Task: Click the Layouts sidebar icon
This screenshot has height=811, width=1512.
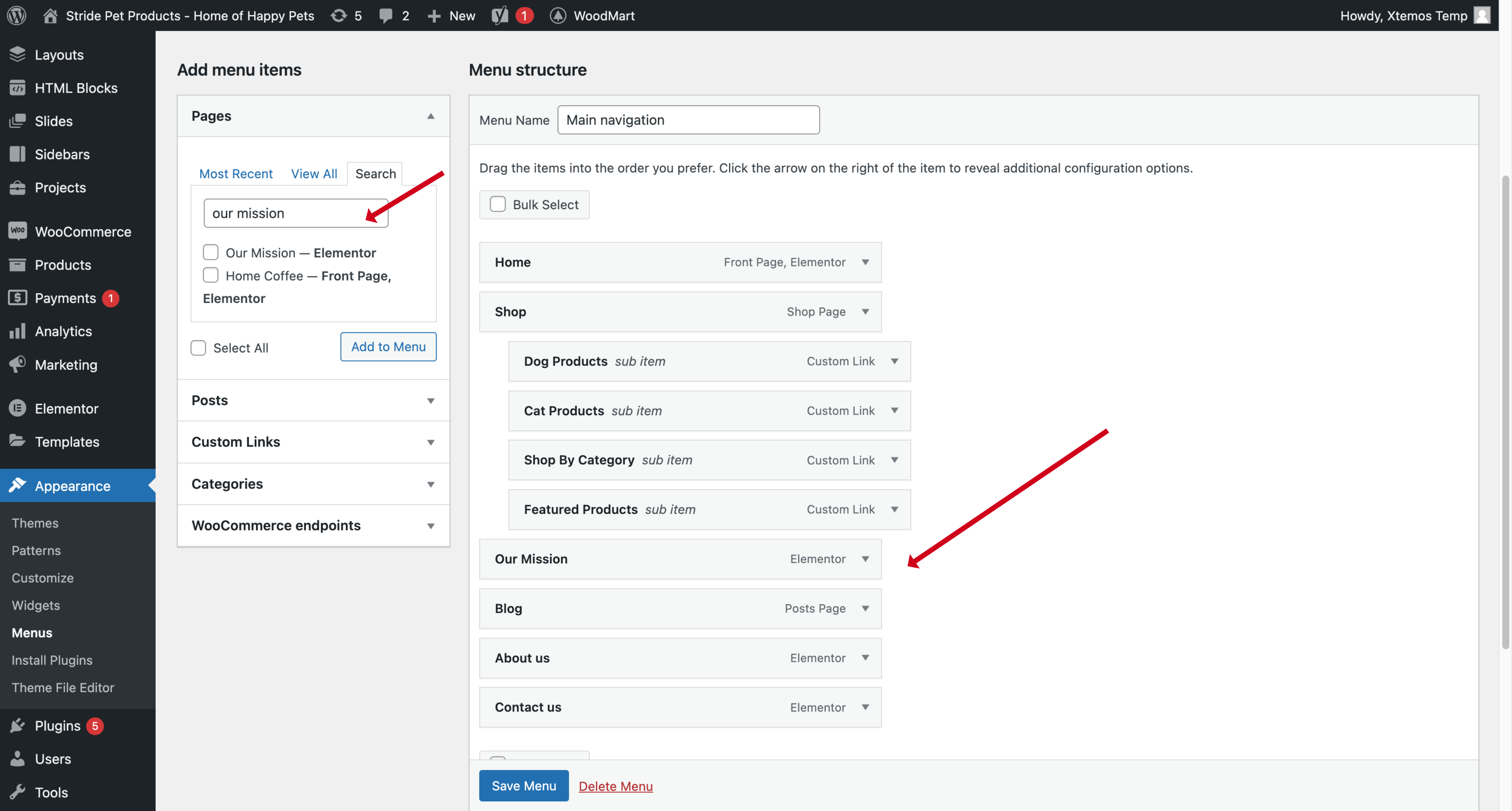Action: [18, 54]
